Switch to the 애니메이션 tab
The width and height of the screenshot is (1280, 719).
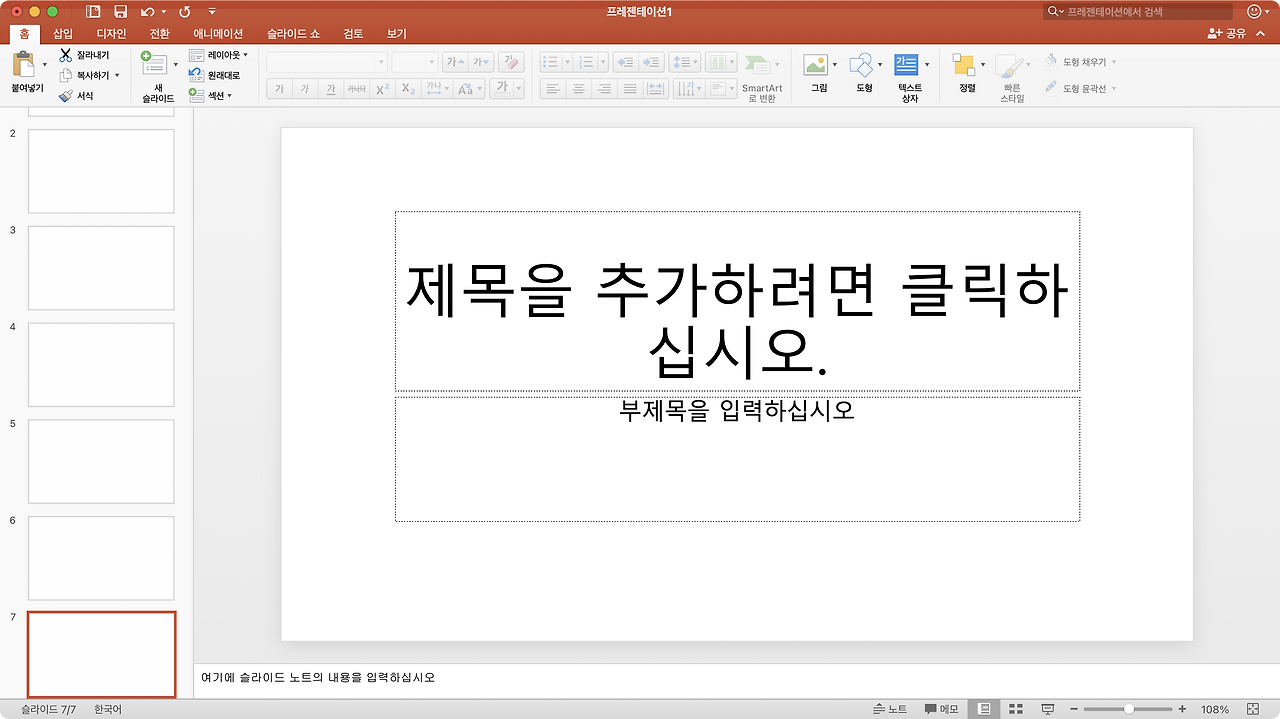[x=218, y=33]
